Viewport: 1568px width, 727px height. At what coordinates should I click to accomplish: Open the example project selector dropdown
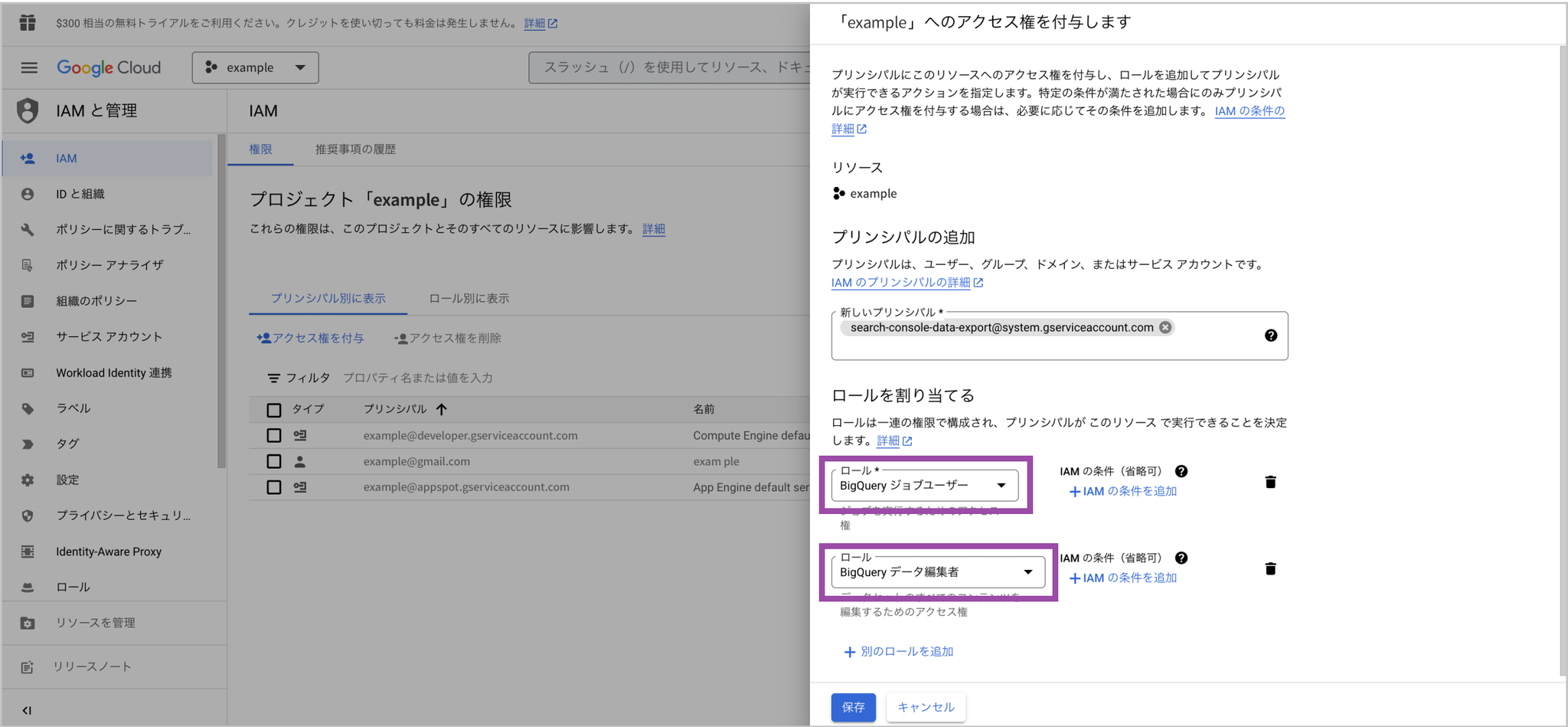coord(255,67)
